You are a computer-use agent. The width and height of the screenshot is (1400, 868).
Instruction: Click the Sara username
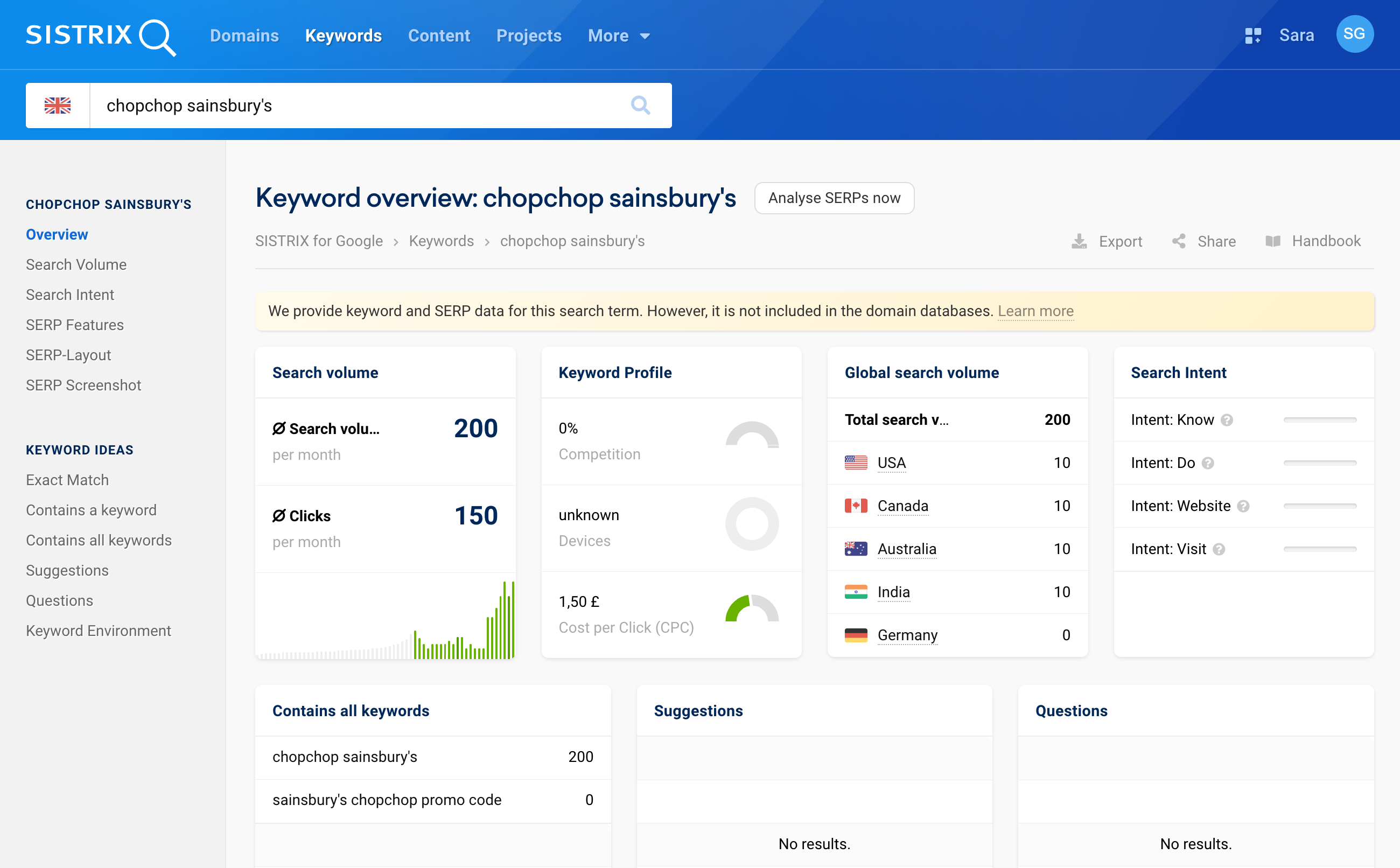pyautogui.click(x=1297, y=36)
